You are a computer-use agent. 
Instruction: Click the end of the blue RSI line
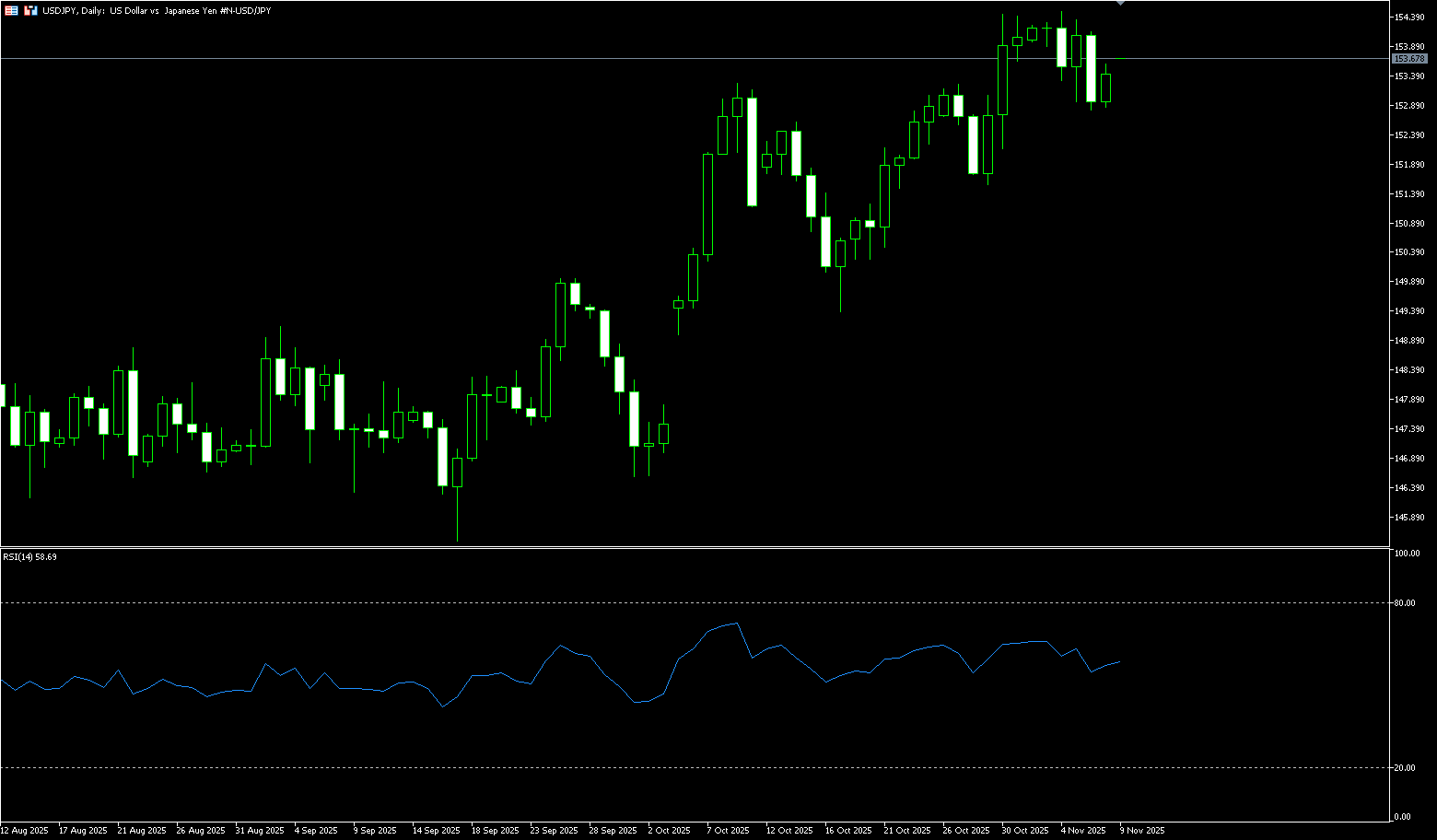pos(1119,661)
